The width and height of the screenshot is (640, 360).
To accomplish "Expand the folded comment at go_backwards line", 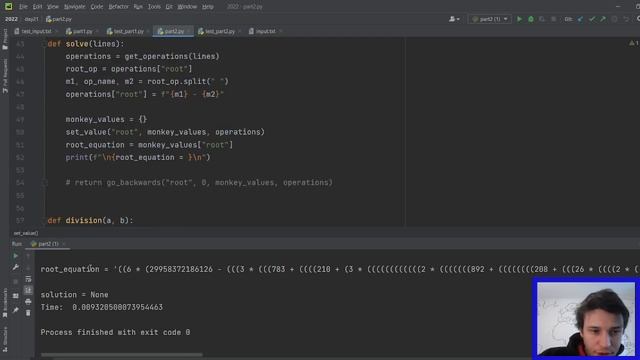I will tap(45, 182).
